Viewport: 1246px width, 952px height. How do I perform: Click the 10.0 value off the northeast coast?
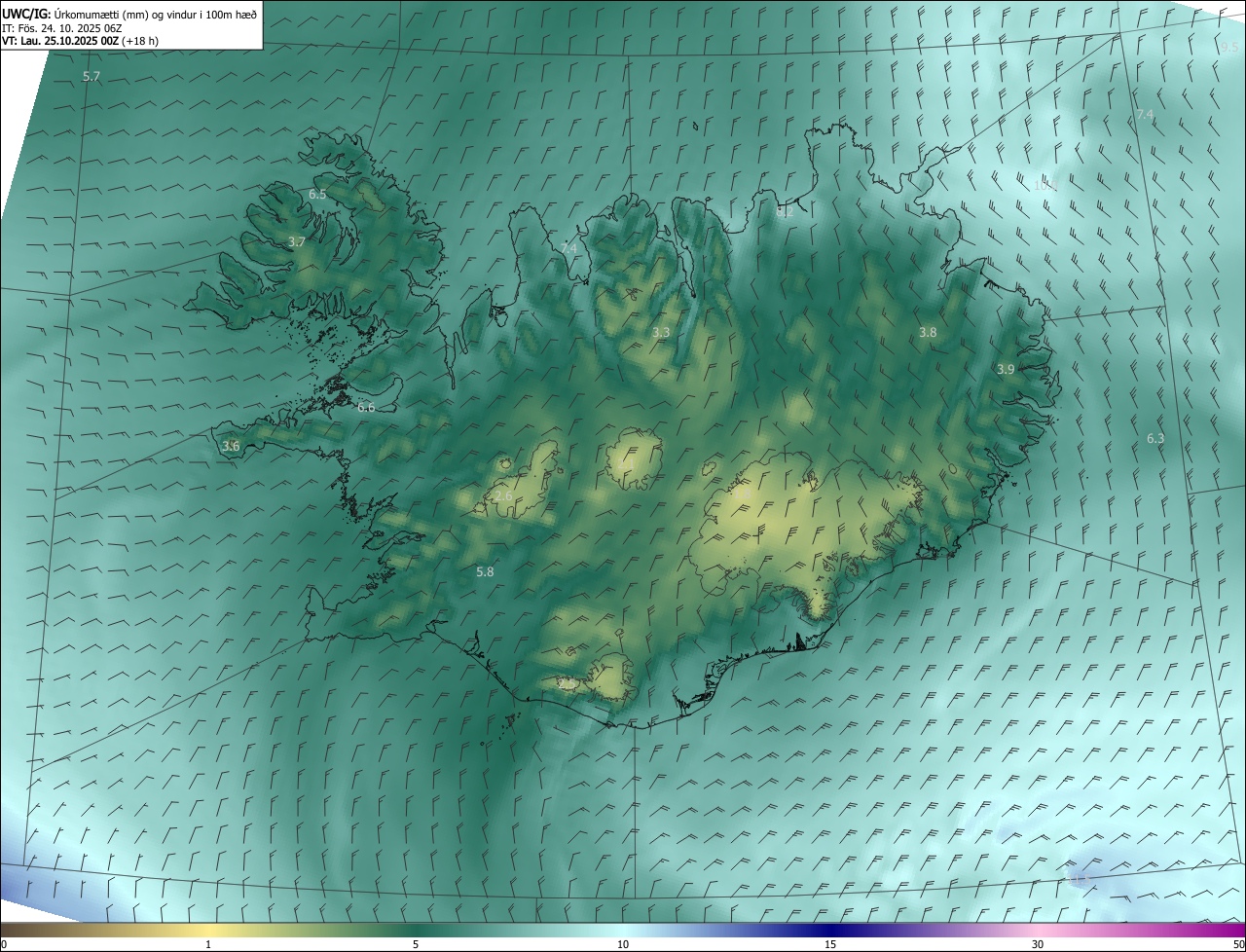pos(1045,185)
